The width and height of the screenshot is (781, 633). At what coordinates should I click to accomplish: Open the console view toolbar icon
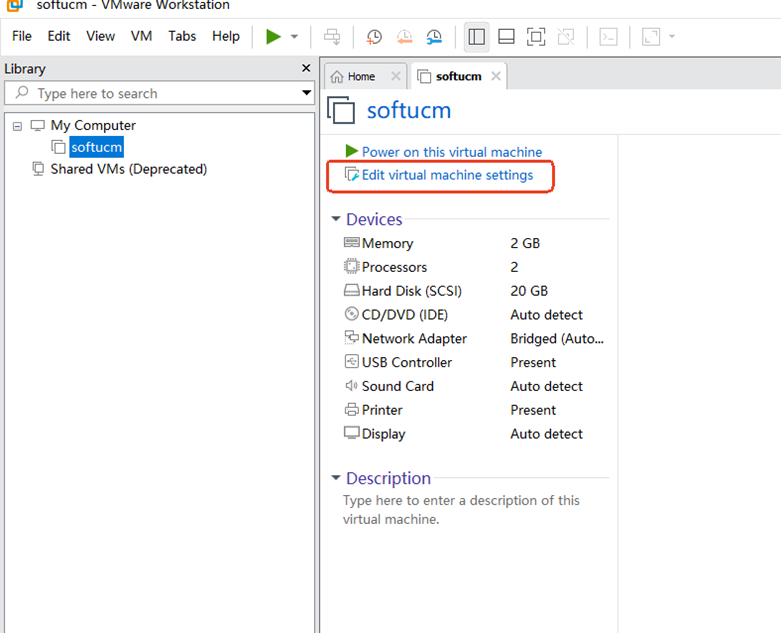coord(608,36)
